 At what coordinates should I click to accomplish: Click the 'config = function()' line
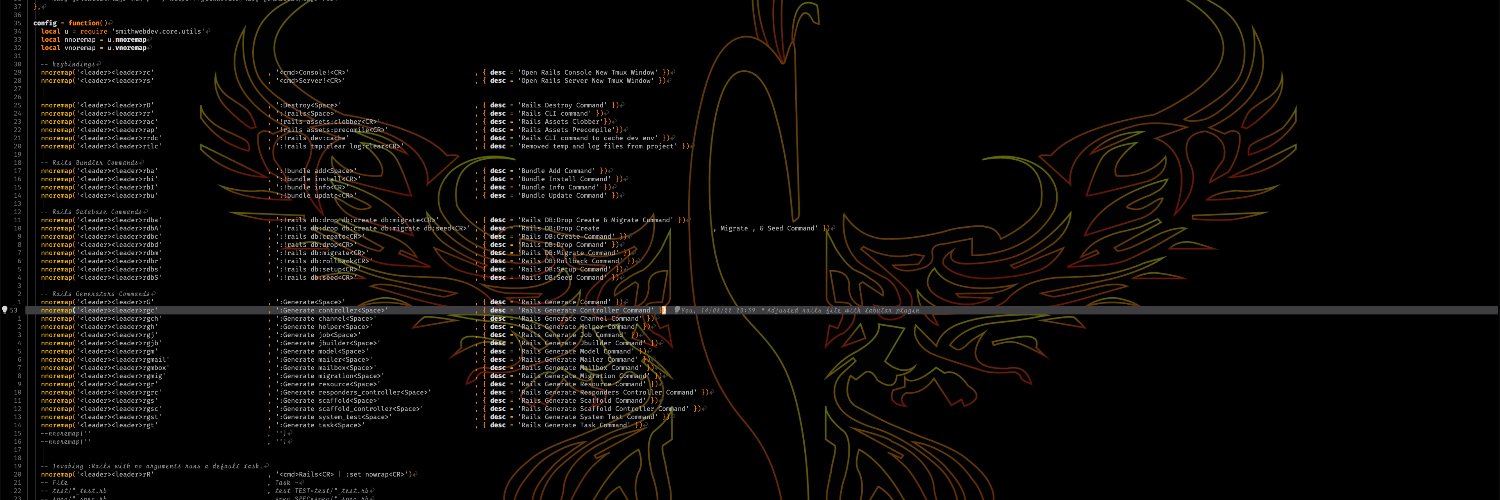[x=71, y=22]
